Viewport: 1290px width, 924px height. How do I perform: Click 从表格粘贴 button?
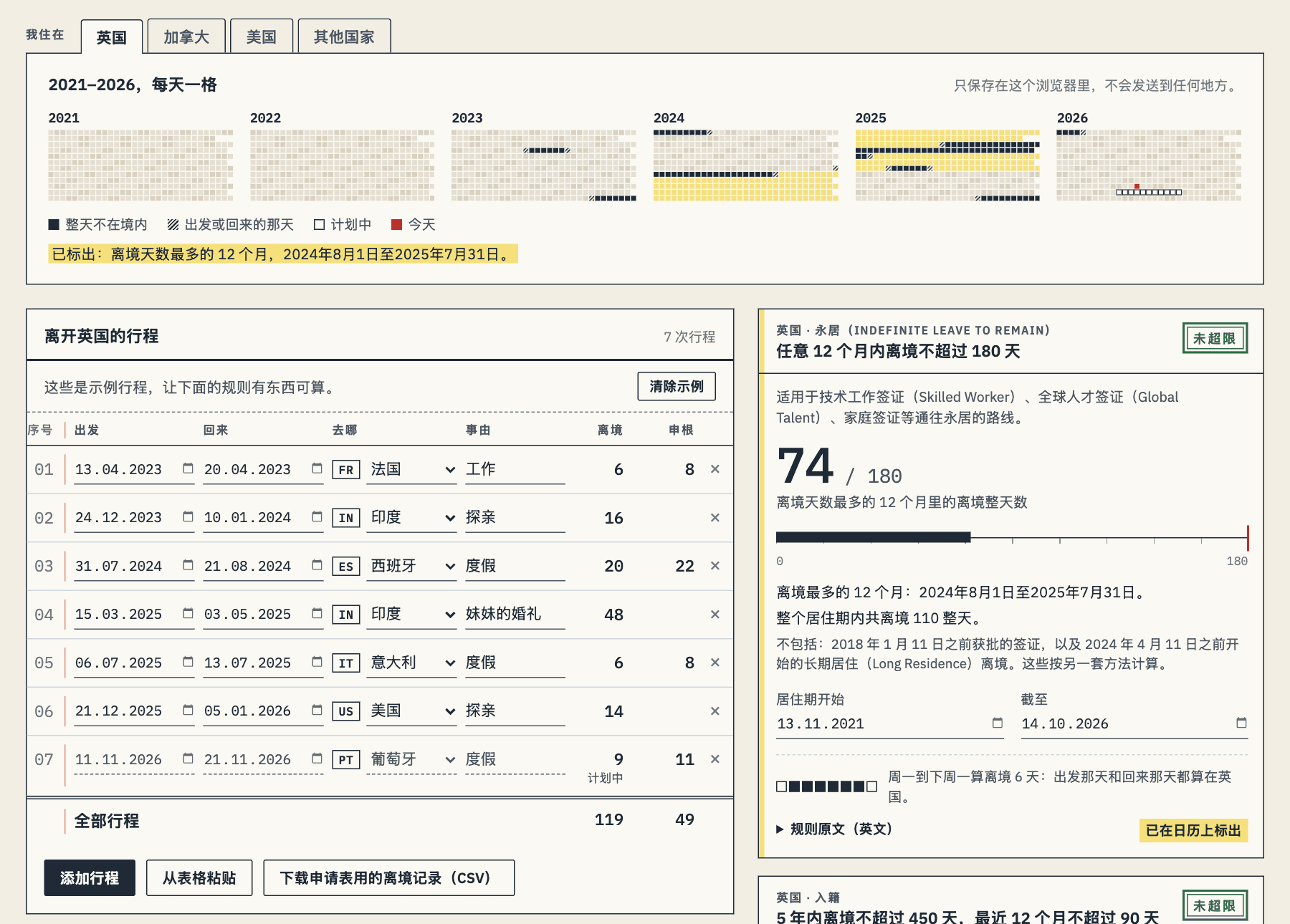(x=199, y=877)
